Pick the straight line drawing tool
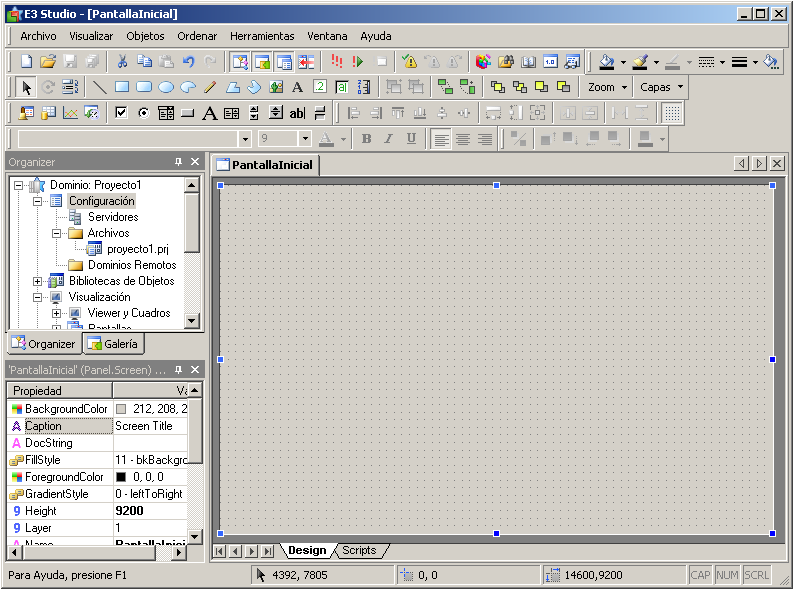The image size is (793, 589). pyautogui.click(x=100, y=87)
